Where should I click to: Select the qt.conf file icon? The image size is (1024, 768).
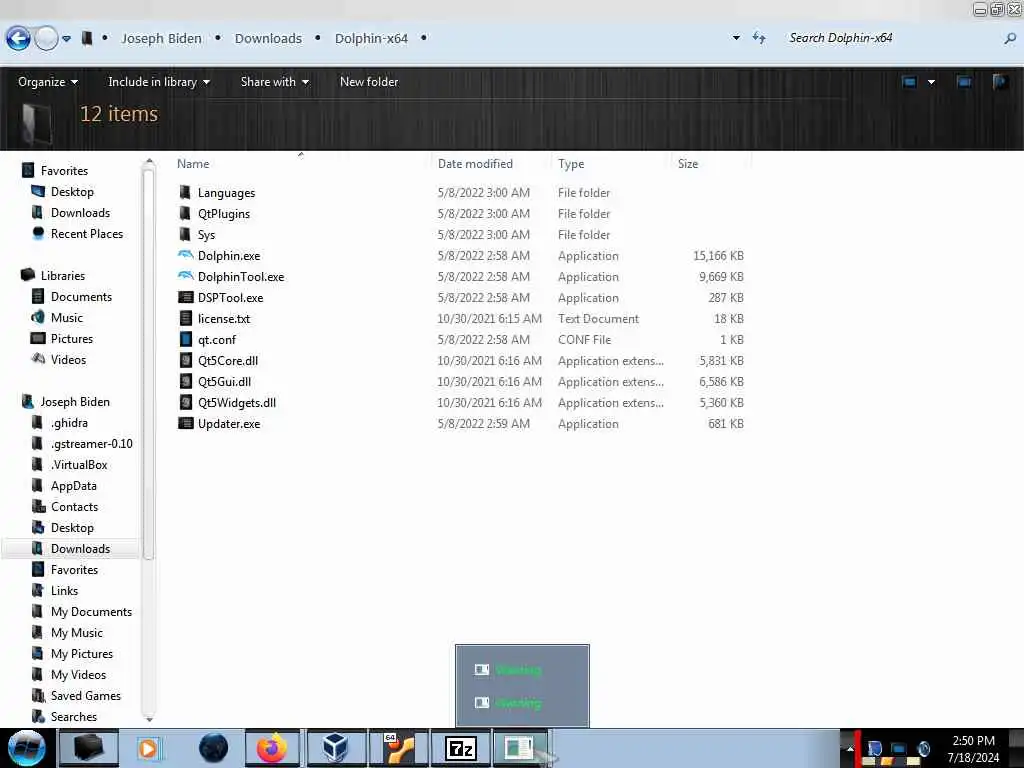tap(186, 340)
